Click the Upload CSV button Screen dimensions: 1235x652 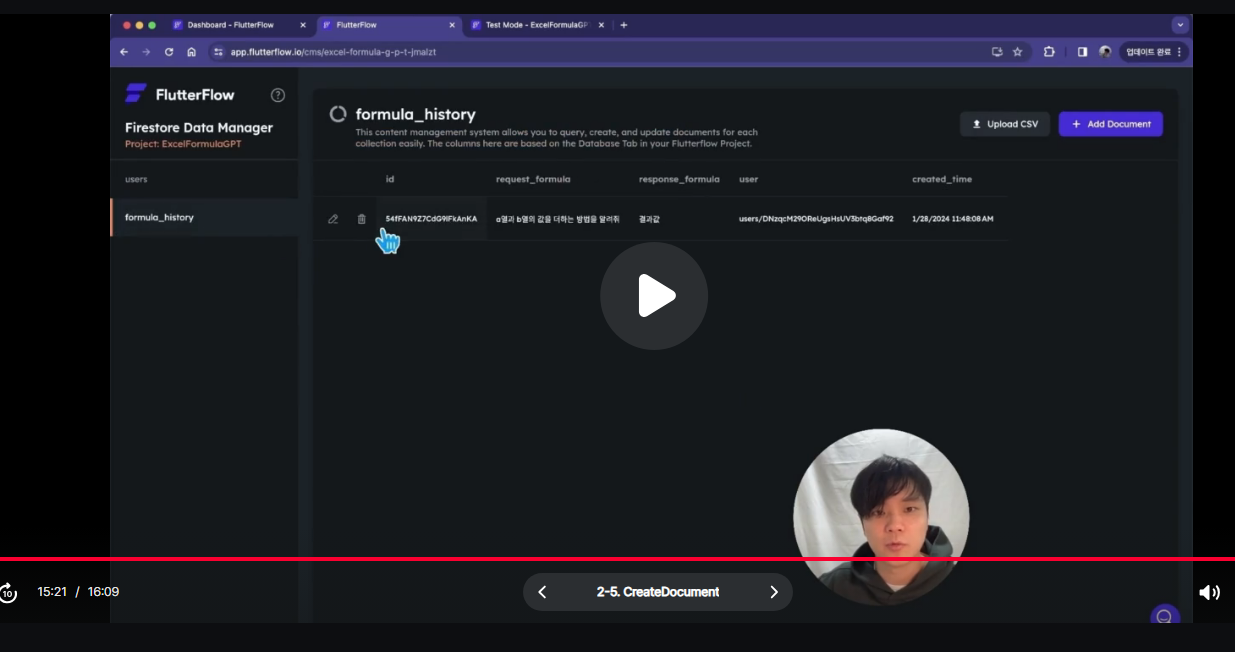(x=1004, y=124)
